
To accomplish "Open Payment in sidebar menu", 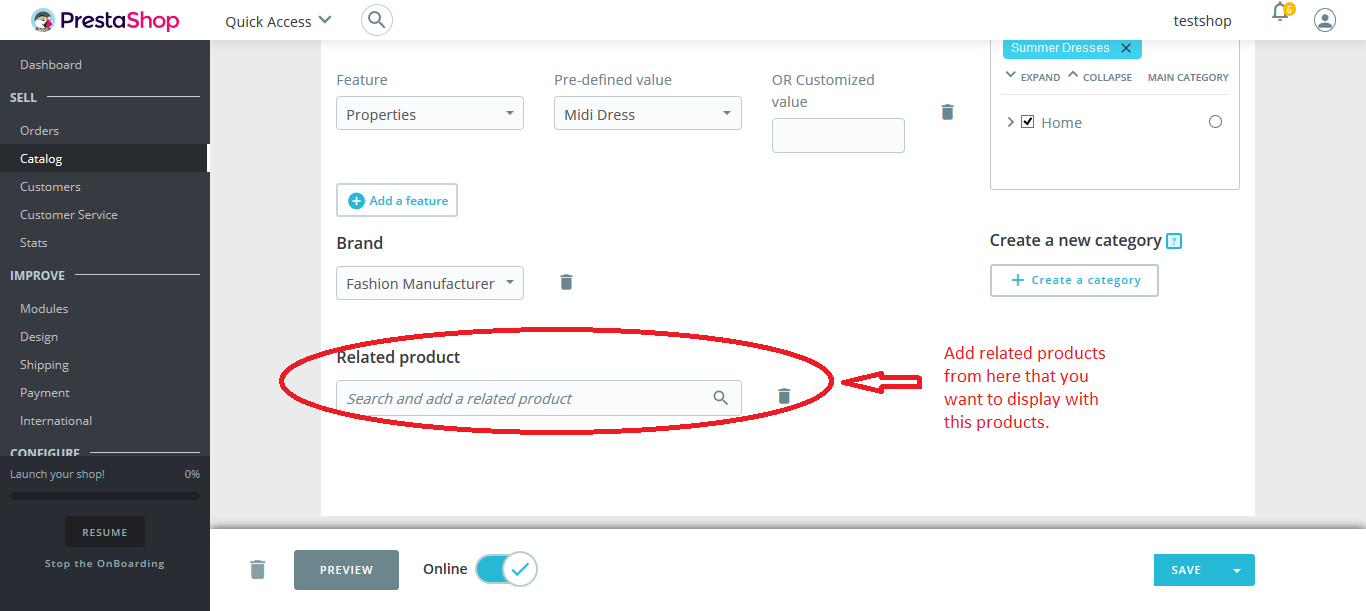I will pyautogui.click(x=45, y=393).
